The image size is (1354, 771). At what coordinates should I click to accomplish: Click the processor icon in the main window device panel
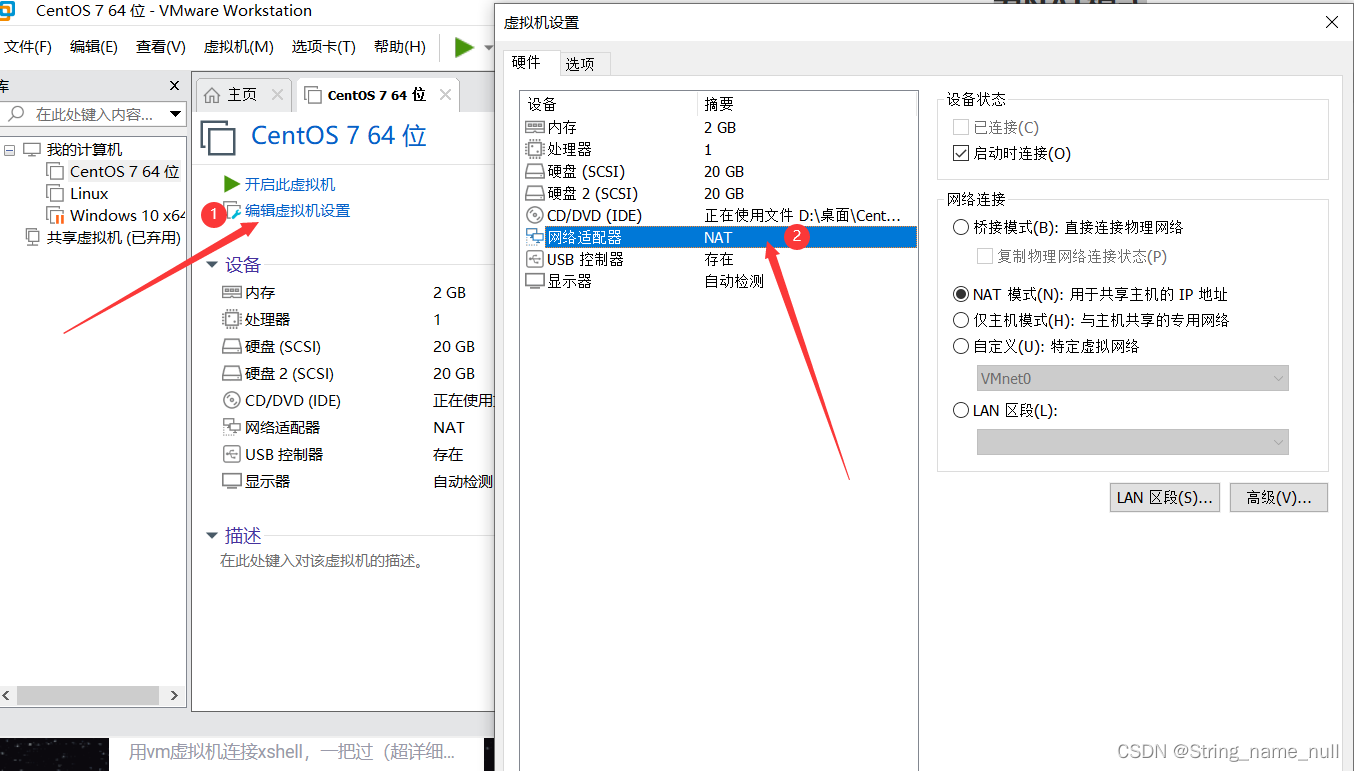pyautogui.click(x=231, y=320)
